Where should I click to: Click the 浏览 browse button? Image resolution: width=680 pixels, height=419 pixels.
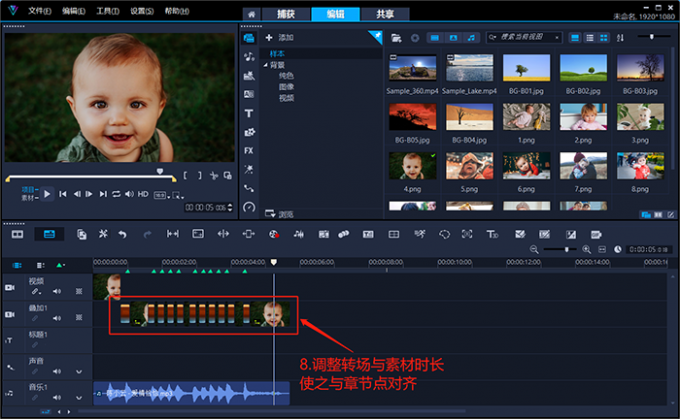point(280,213)
